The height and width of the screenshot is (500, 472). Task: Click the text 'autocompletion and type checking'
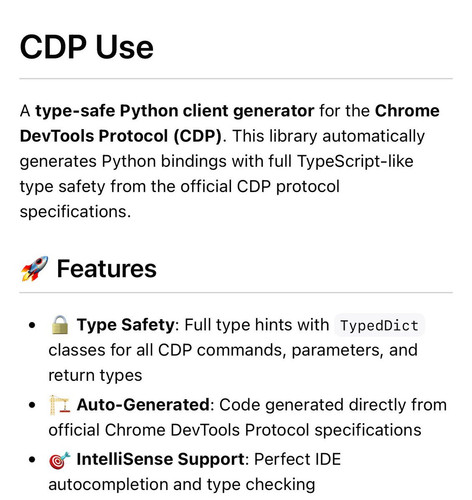182,484
